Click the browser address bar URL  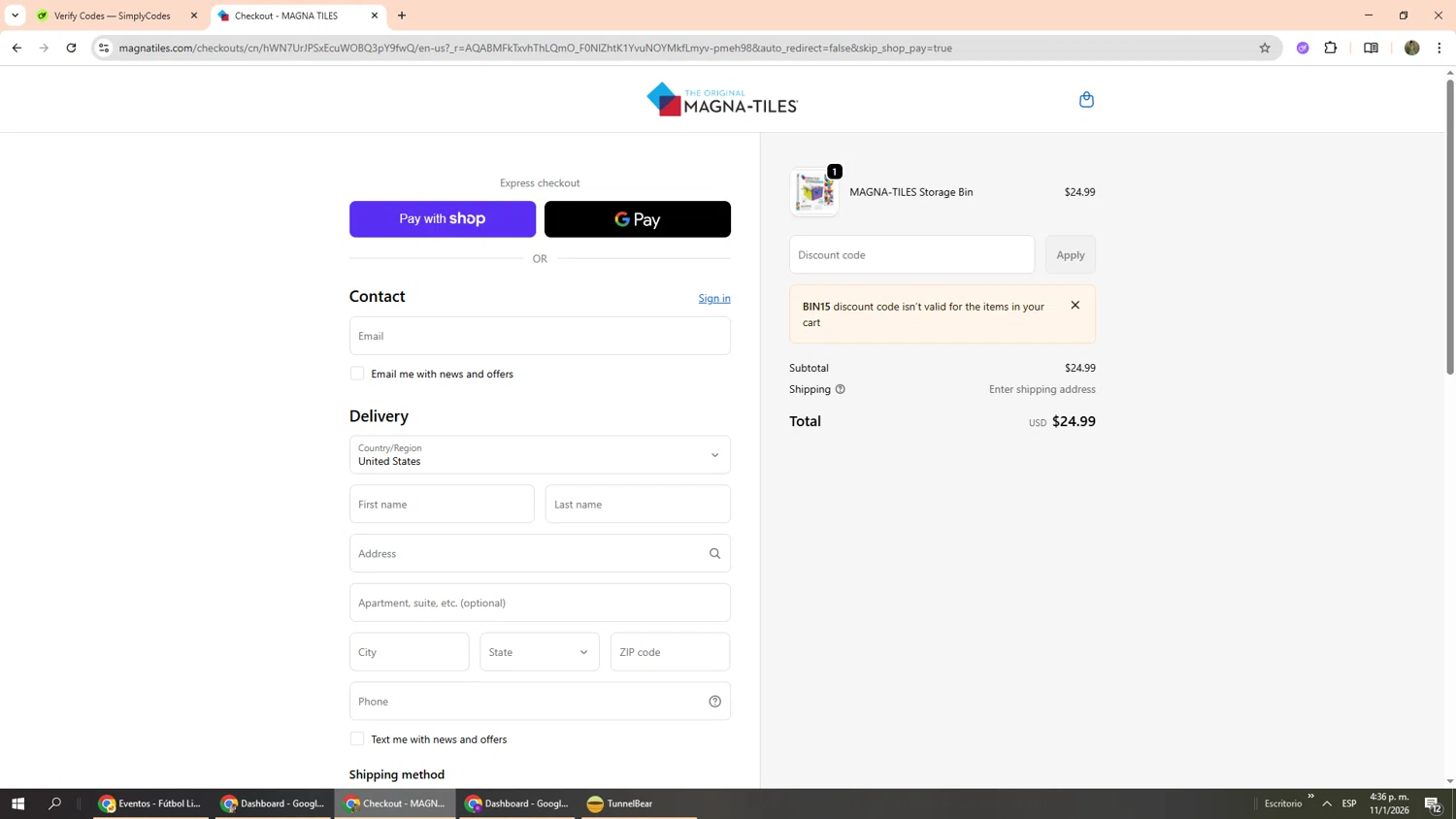point(535,48)
